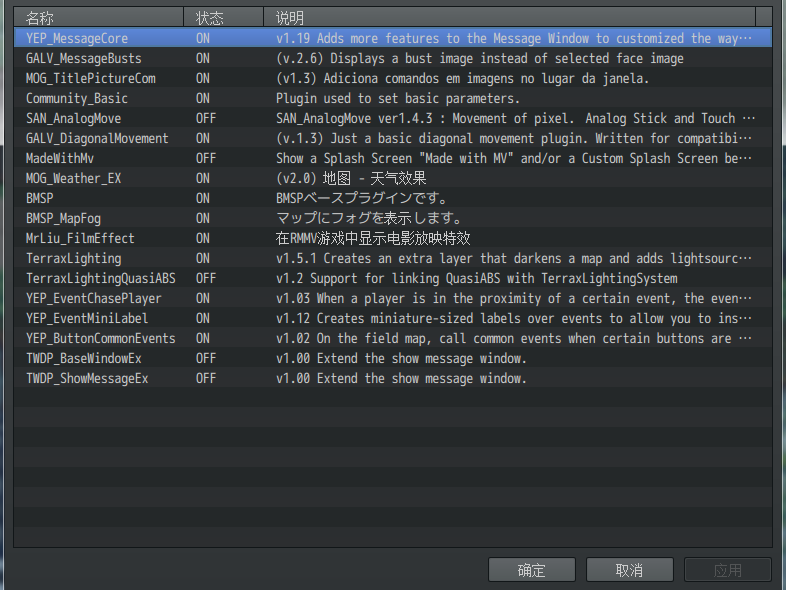Screen dimensions: 786x590
Task: Click the description 'マップにフォグを表示します。'
Action: pyautogui.click(x=369, y=219)
